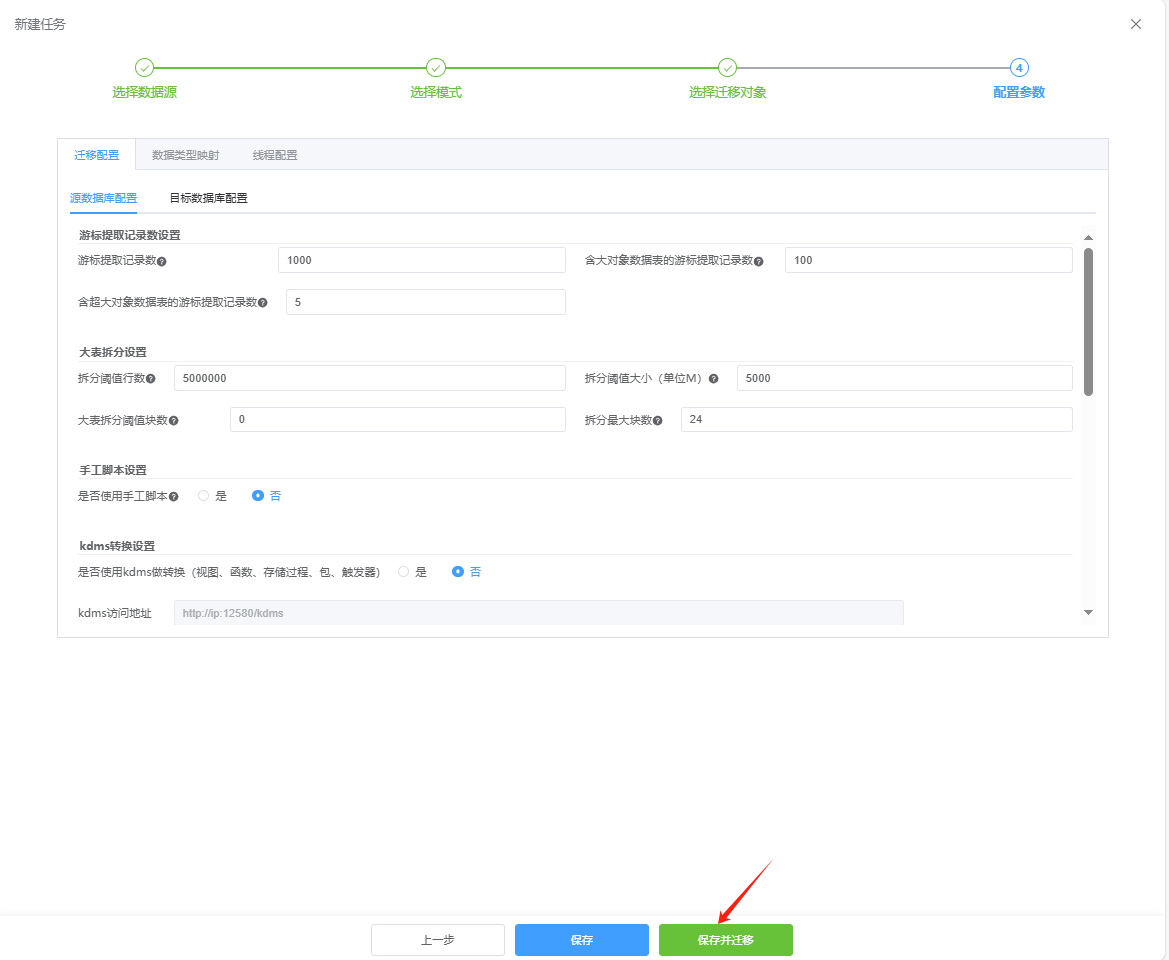1169x960 pixels.
Task: Click the 选择模式 step checkmark
Action: tap(435, 68)
